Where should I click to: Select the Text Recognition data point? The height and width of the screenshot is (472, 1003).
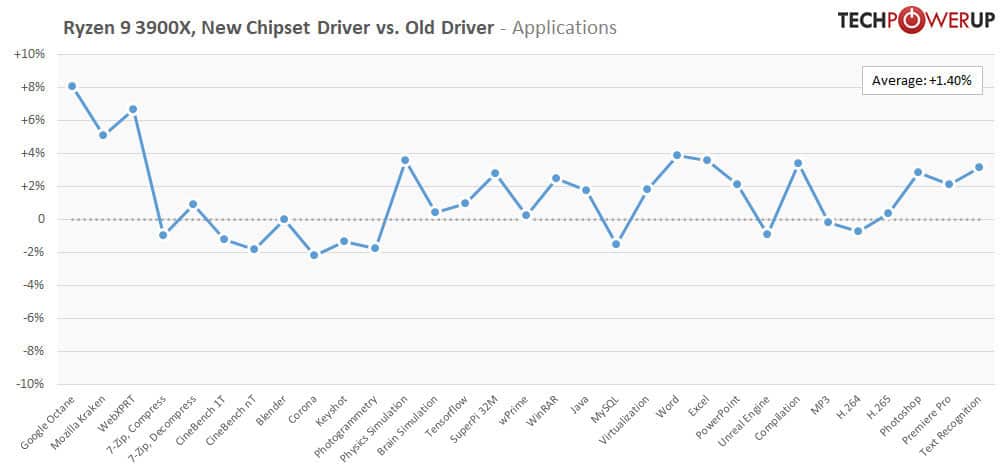click(979, 167)
